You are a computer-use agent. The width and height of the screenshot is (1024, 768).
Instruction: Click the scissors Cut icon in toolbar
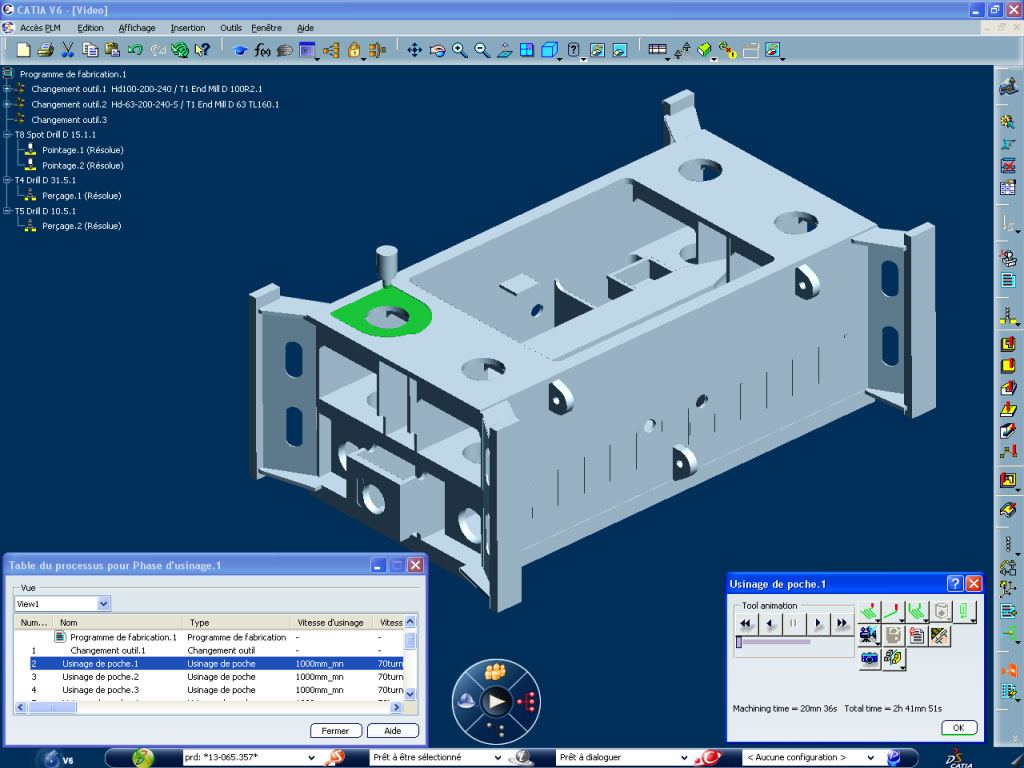pos(68,49)
